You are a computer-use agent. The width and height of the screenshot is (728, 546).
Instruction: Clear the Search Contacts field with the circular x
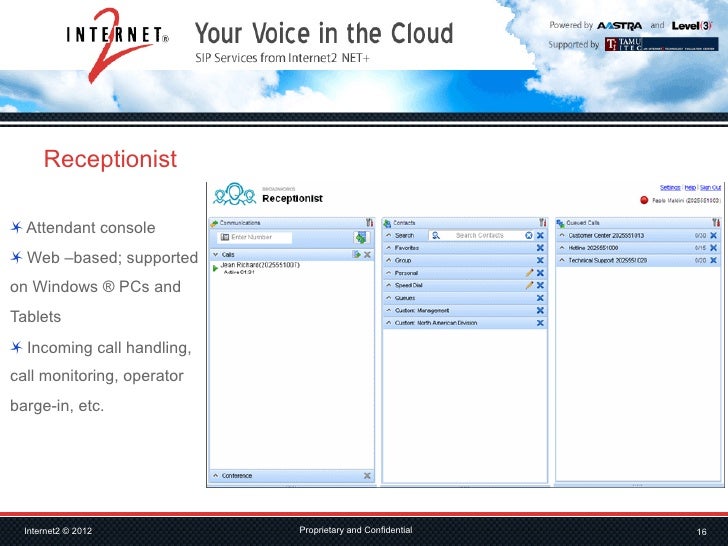(529, 235)
